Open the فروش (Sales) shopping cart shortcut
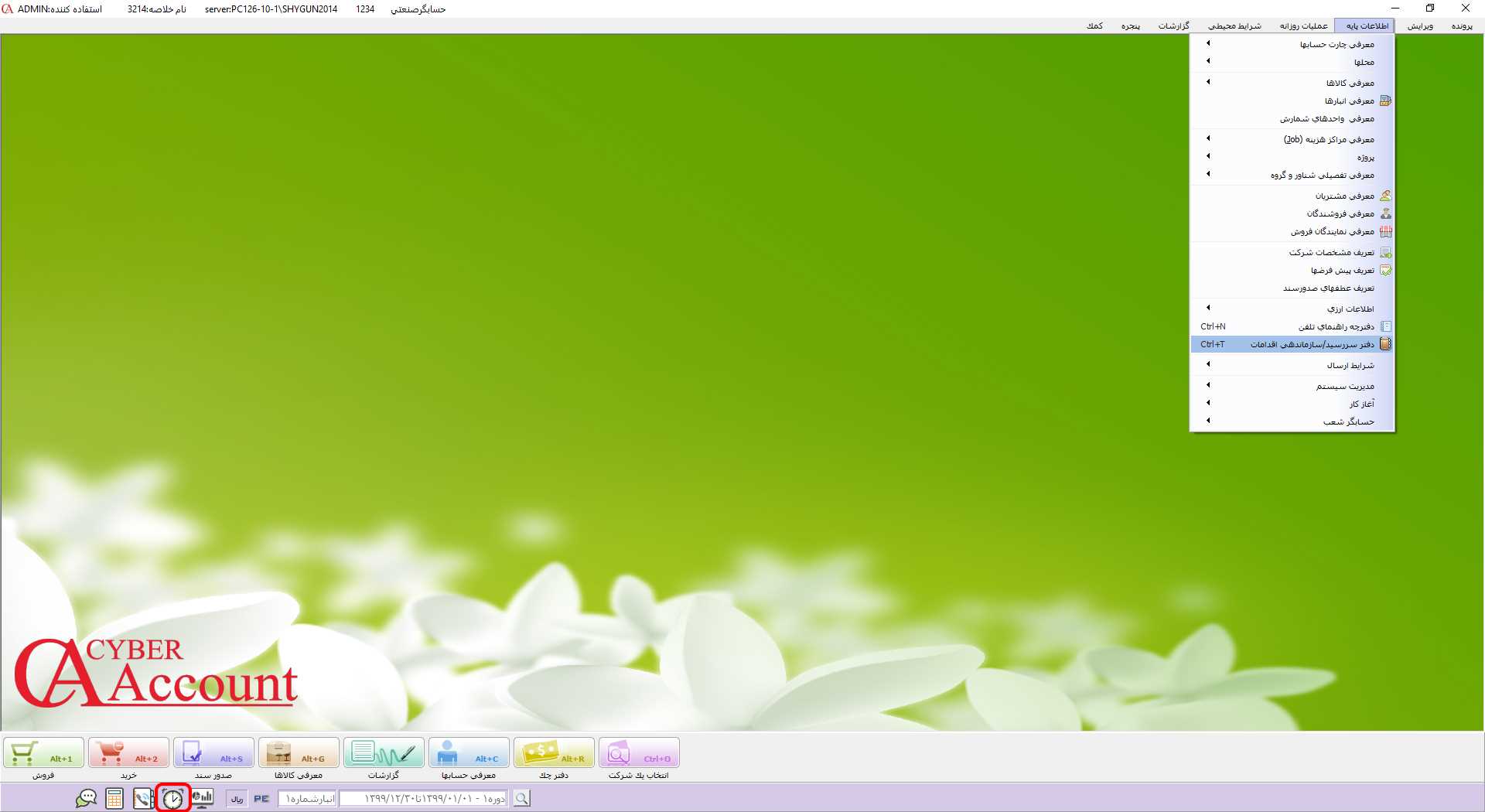This screenshot has height=812, width=1485. tap(43, 753)
